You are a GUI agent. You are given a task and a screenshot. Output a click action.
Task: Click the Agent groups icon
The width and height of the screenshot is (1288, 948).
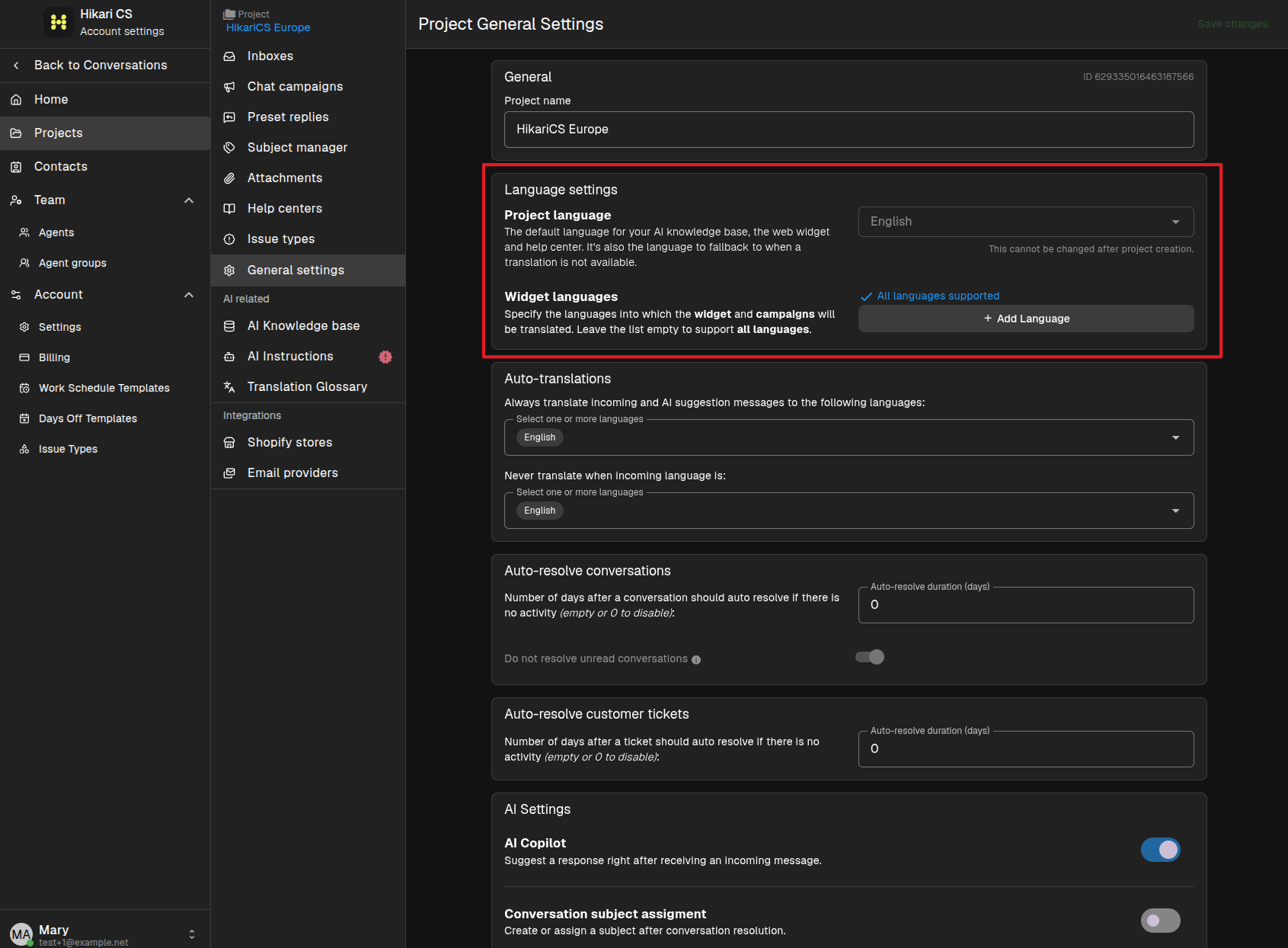coord(24,263)
